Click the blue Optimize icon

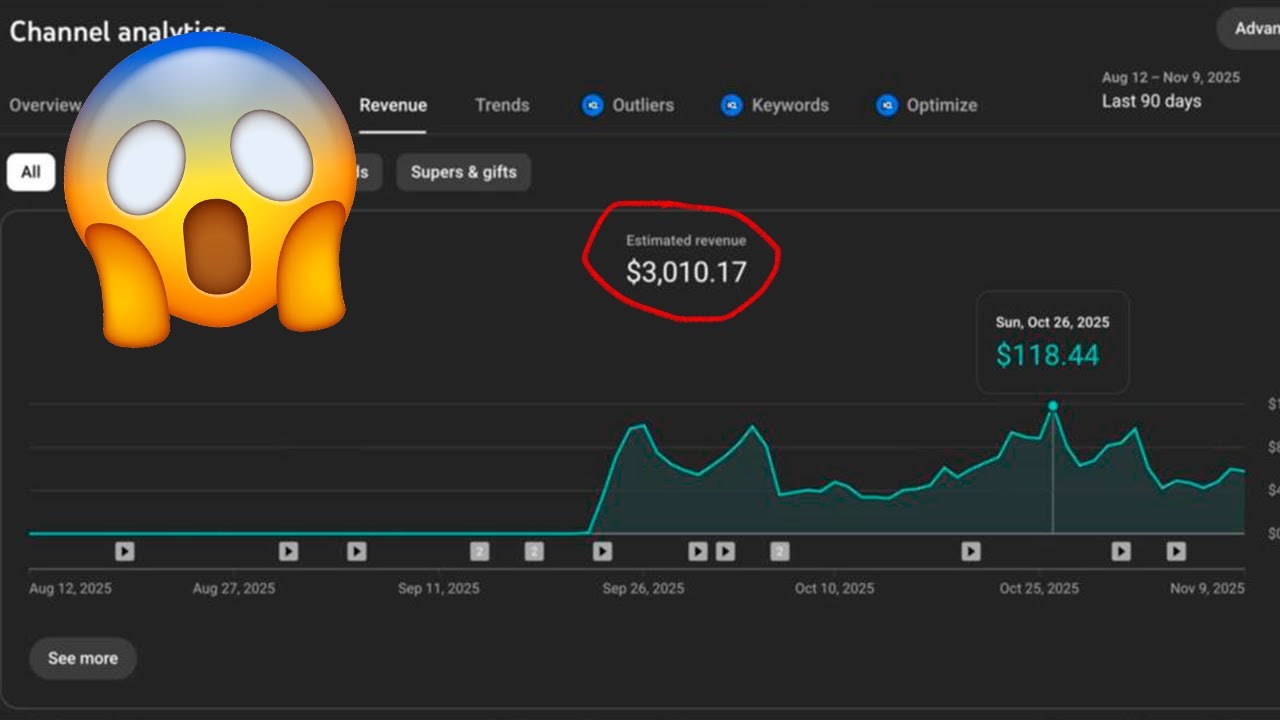887,105
